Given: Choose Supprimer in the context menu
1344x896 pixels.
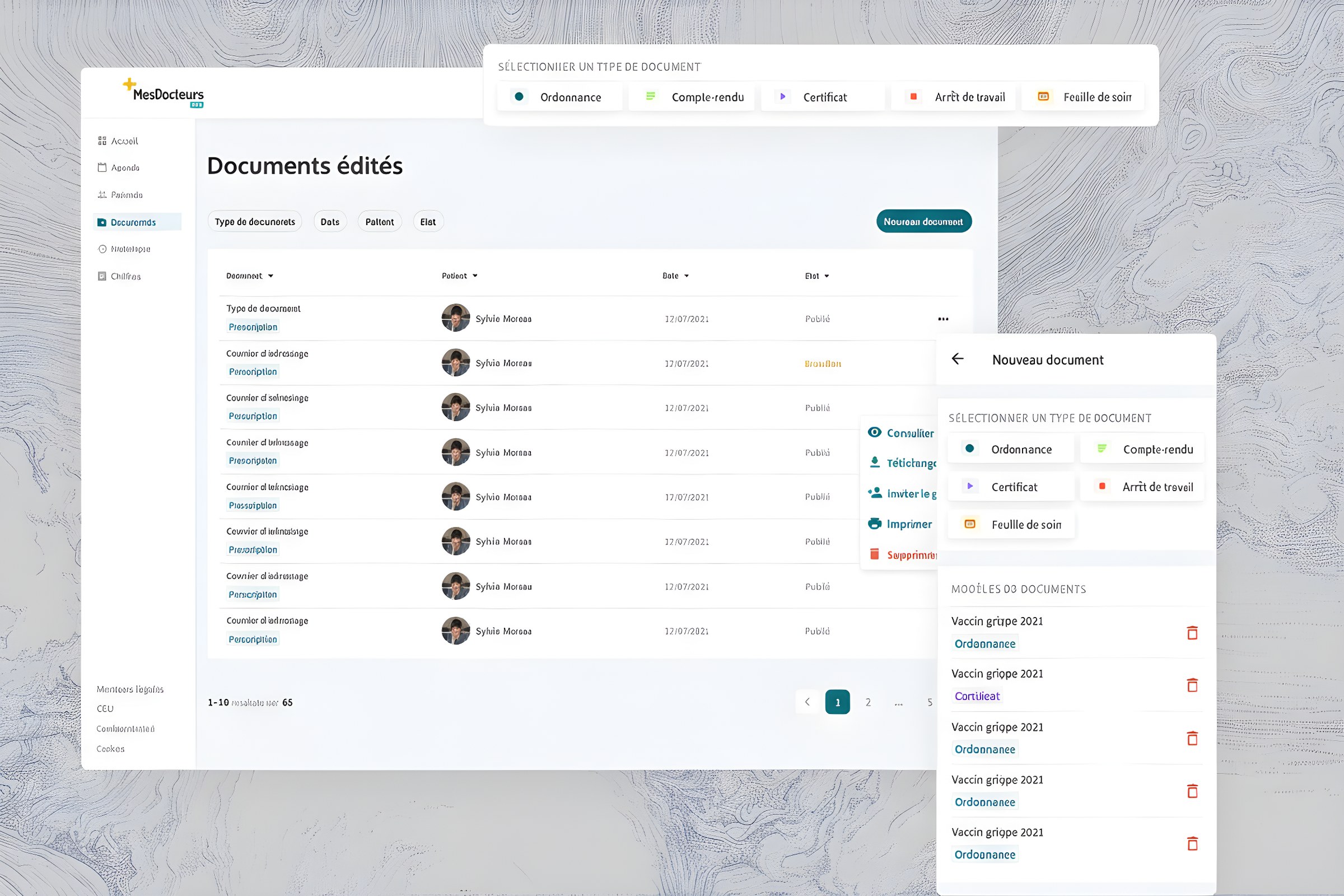Looking at the screenshot, I should [x=902, y=555].
